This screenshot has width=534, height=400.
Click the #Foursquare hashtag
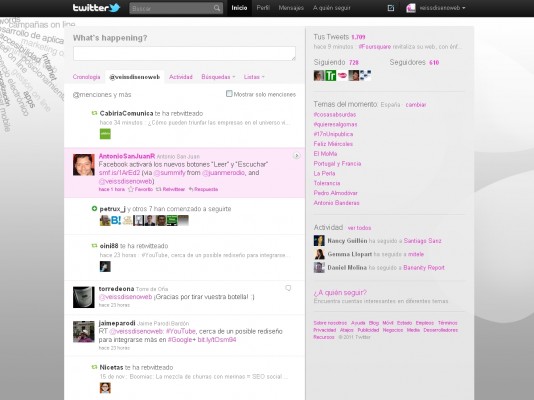pos(375,47)
